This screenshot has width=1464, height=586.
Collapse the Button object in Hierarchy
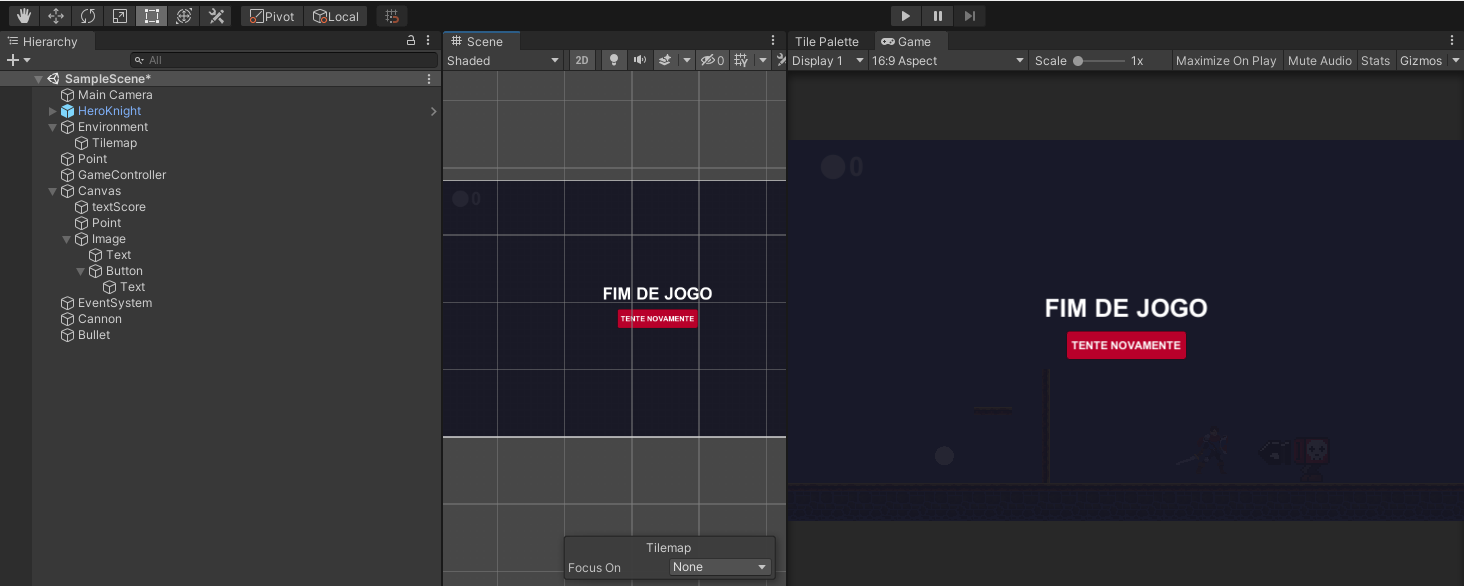pos(81,271)
